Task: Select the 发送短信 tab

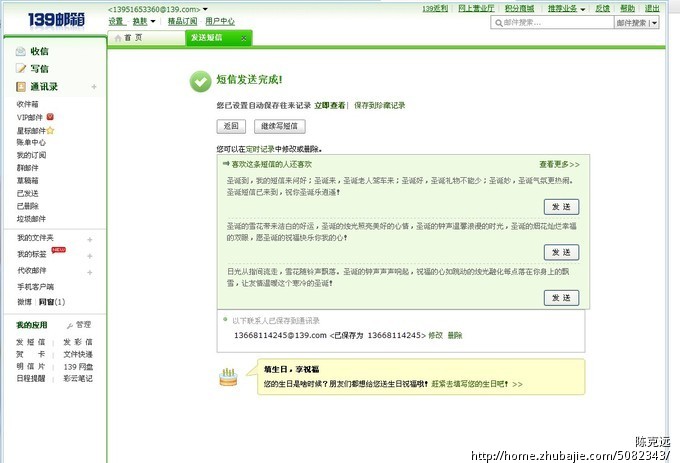Action: (x=219, y=38)
